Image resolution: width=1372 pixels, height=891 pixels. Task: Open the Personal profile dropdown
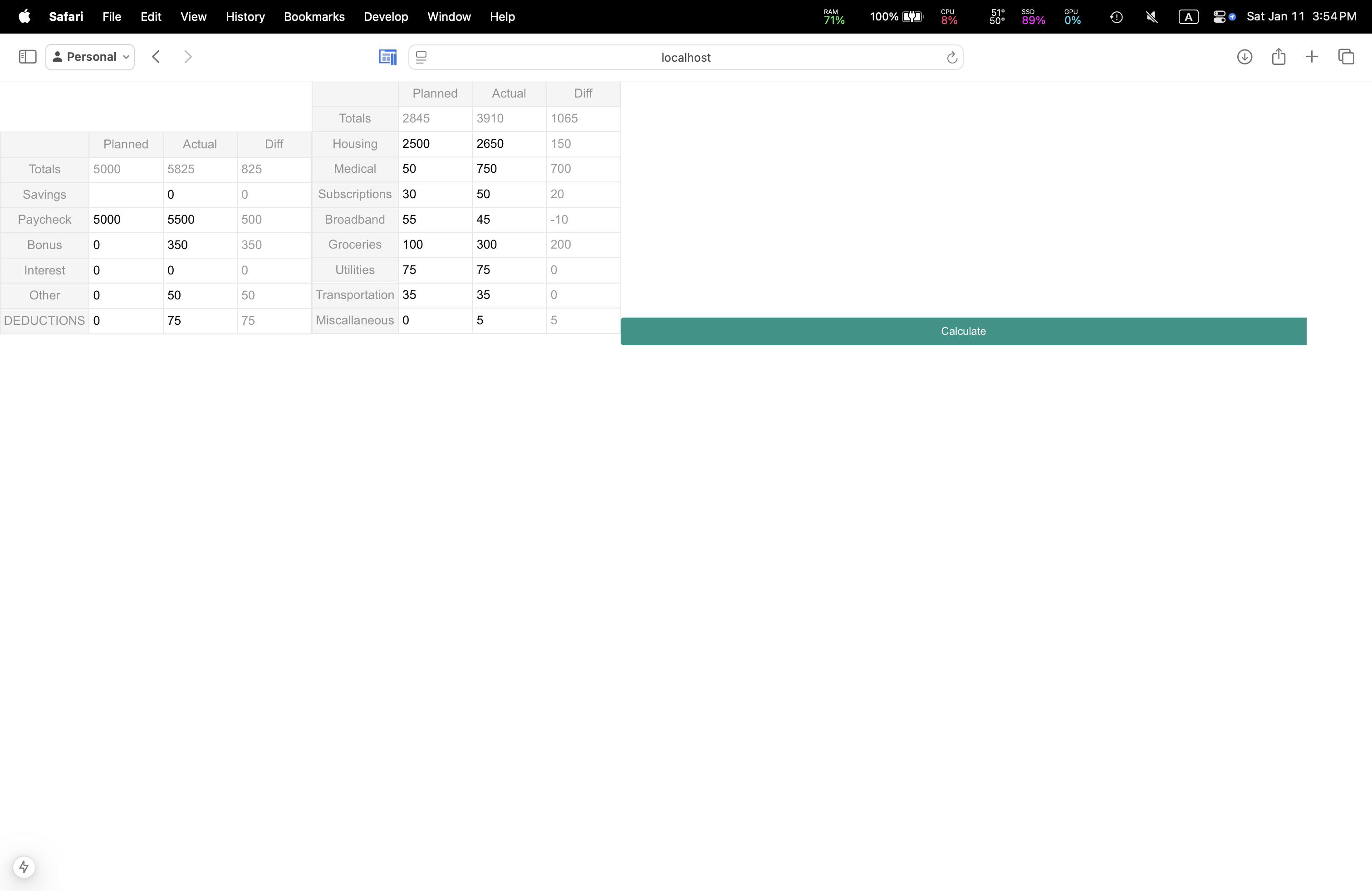(90, 56)
